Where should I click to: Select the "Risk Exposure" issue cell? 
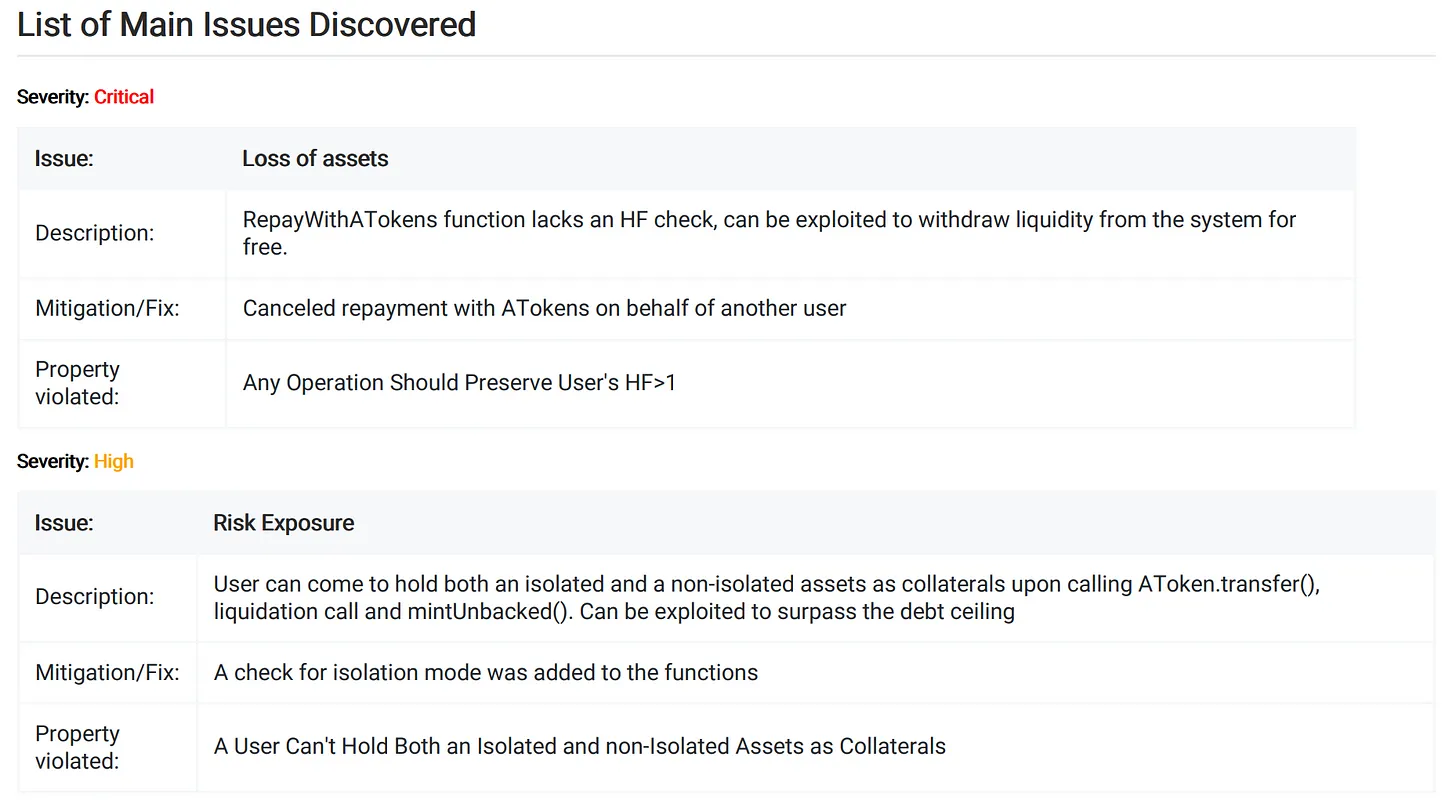click(284, 523)
